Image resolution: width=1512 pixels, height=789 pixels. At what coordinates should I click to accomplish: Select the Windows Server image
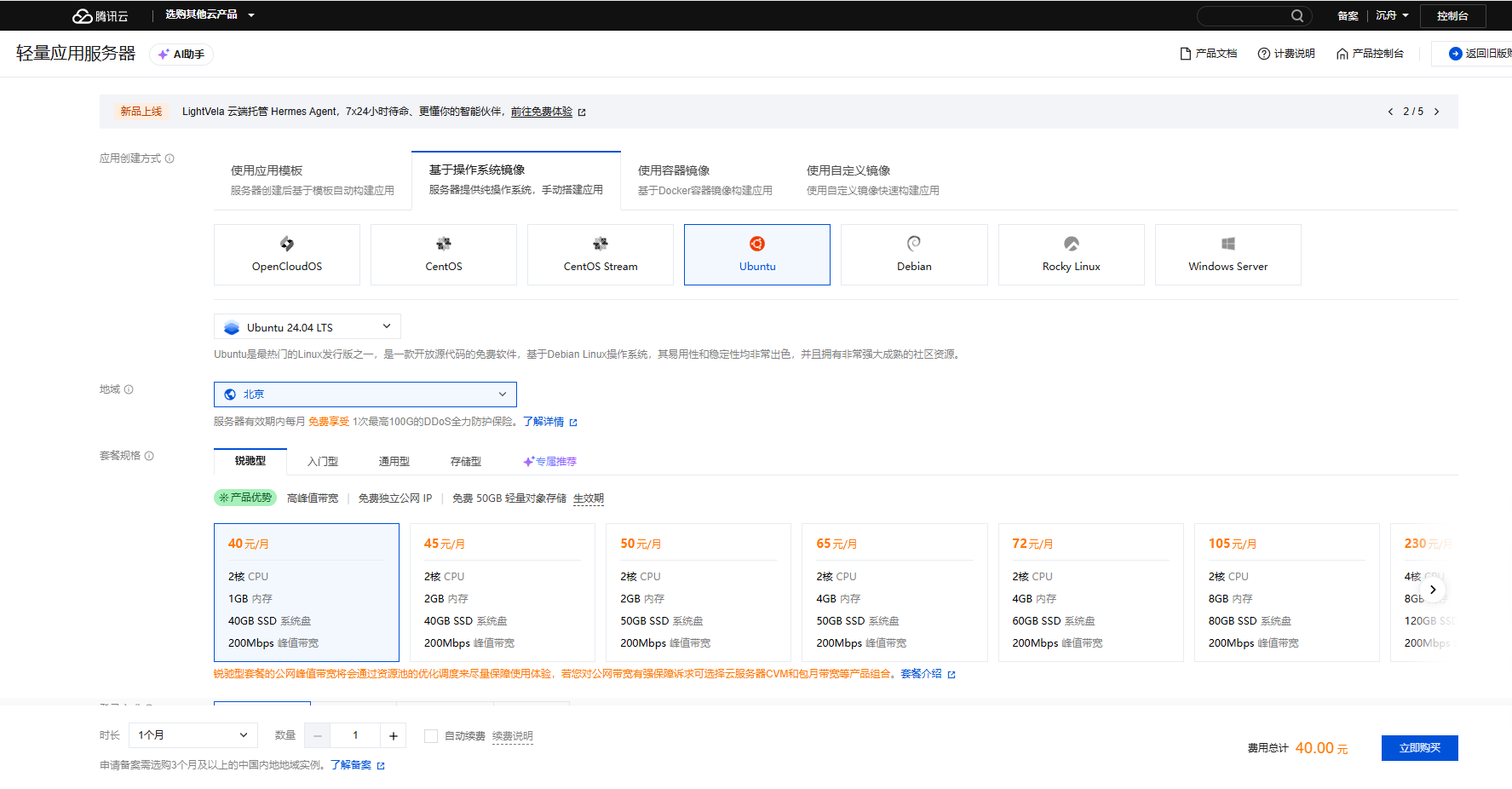click(1228, 255)
